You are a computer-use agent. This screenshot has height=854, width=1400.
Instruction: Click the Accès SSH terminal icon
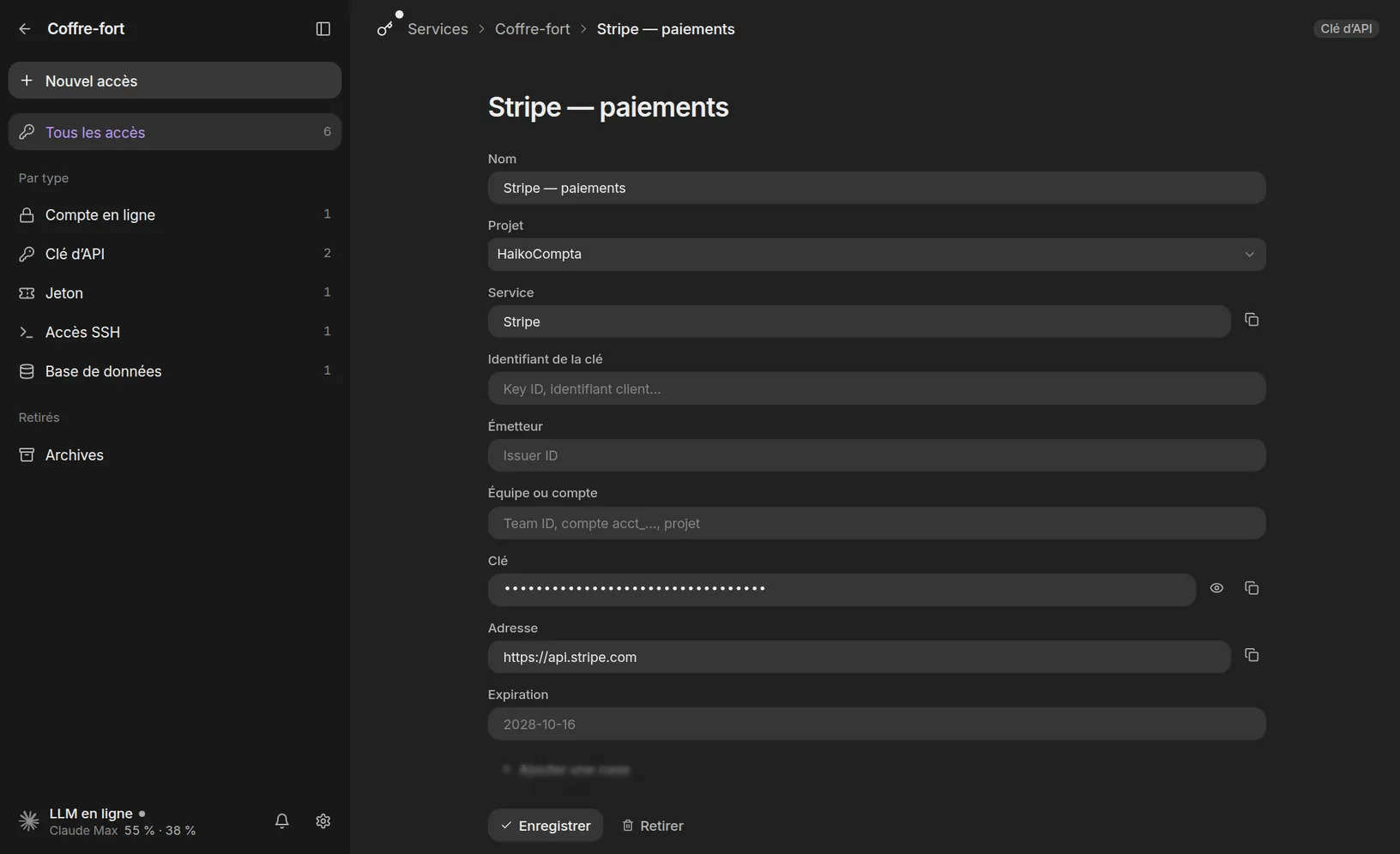coord(27,333)
